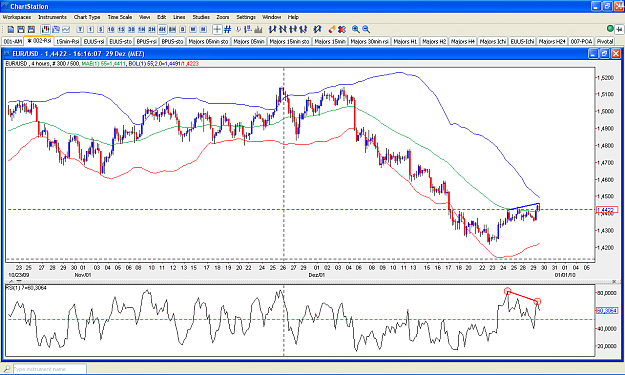
Task: Open the Time Scale menu
Action: pyautogui.click(x=120, y=17)
